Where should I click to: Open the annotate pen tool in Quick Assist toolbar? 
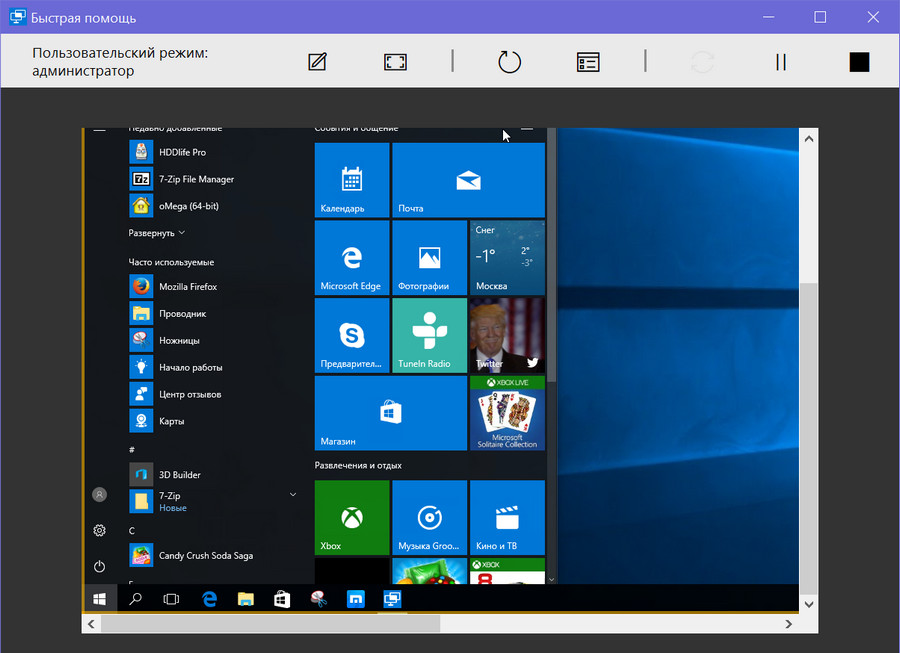317,61
